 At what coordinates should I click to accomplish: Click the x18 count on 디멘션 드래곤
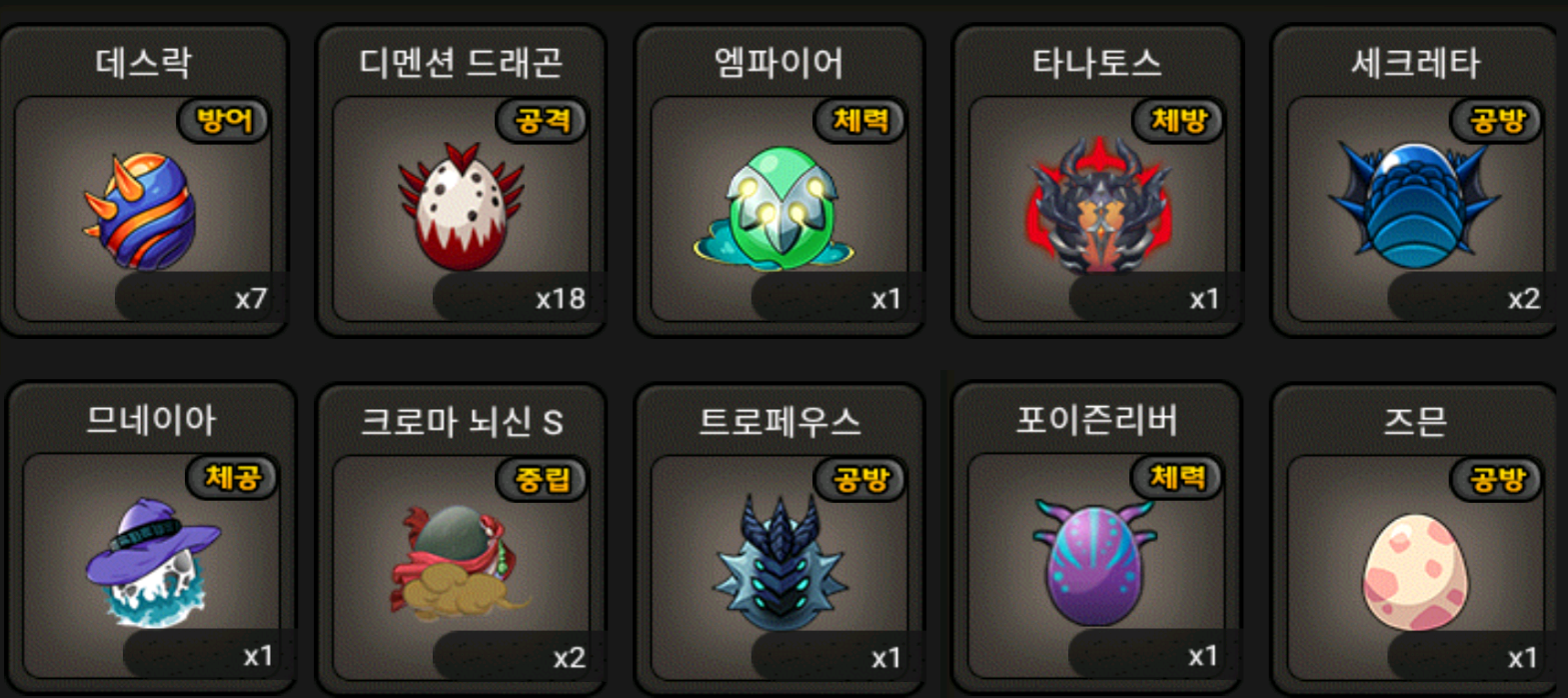[561, 299]
